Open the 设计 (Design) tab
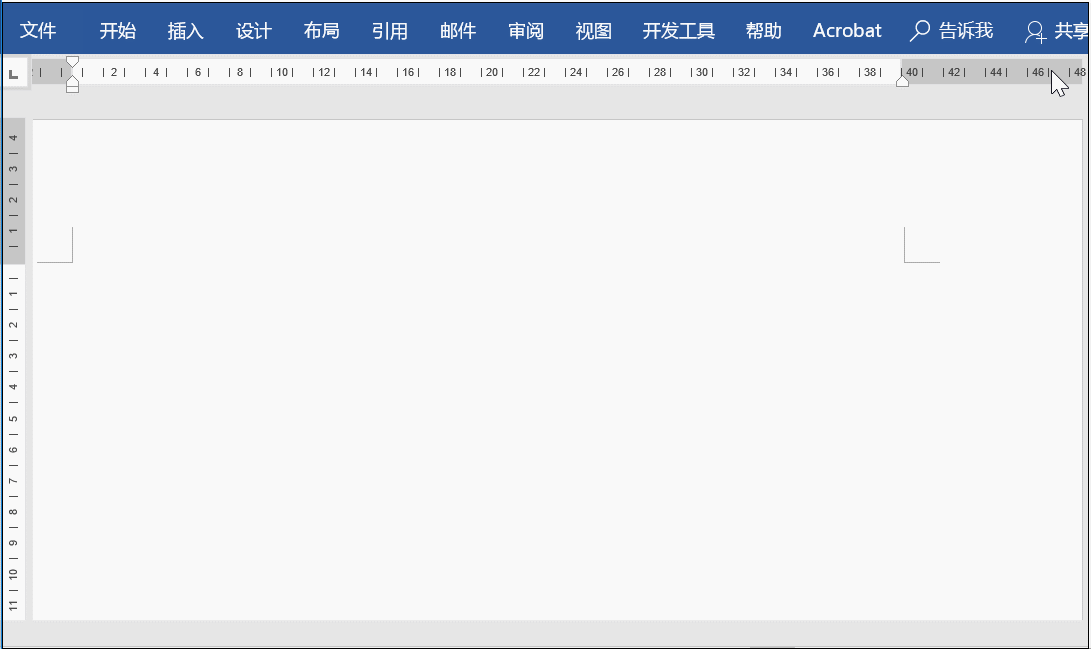Viewport: 1091px width, 649px height. pyautogui.click(x=253, y=30)
